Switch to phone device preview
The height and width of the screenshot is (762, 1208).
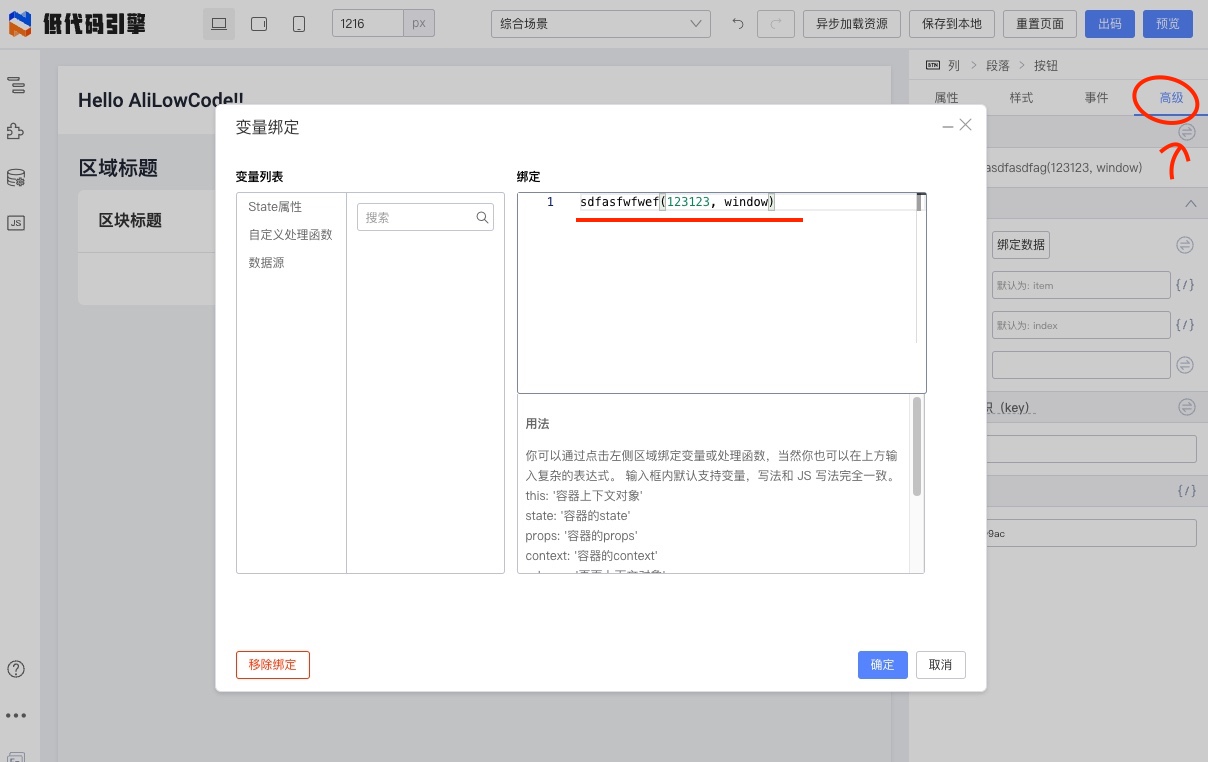pyautogui.click(x=299, y=24)
